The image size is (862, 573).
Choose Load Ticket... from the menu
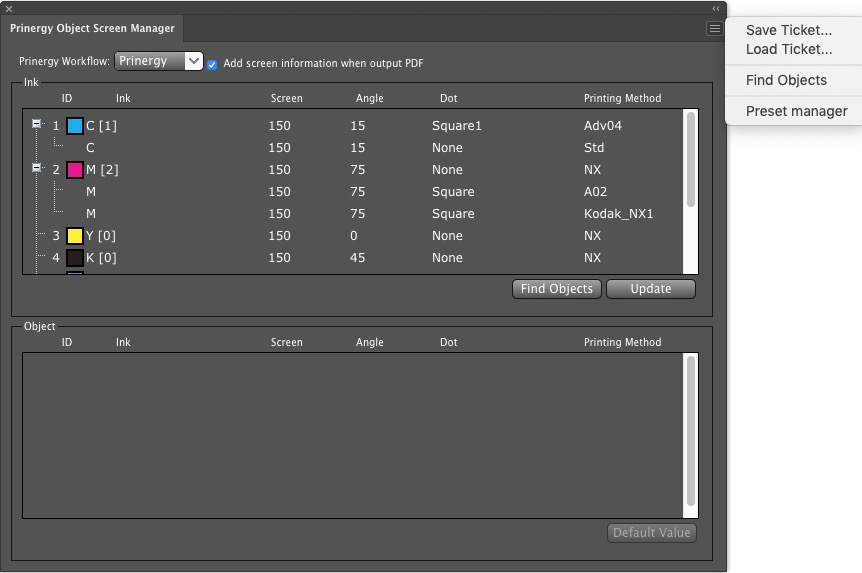[x=788, y=49]
